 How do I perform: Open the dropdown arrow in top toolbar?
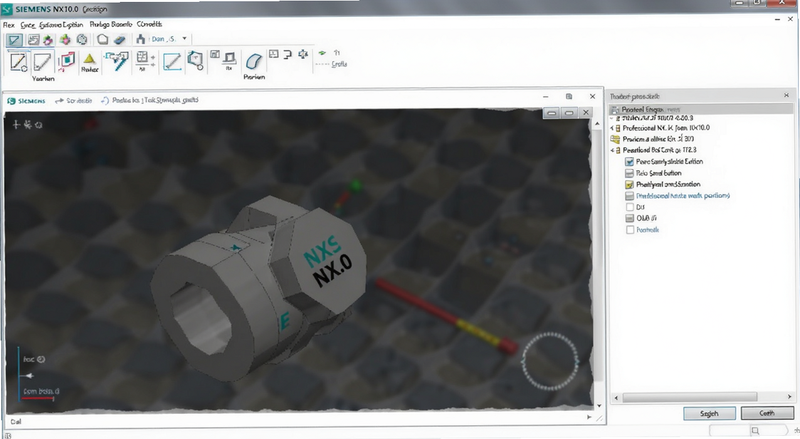click(184, 39)
